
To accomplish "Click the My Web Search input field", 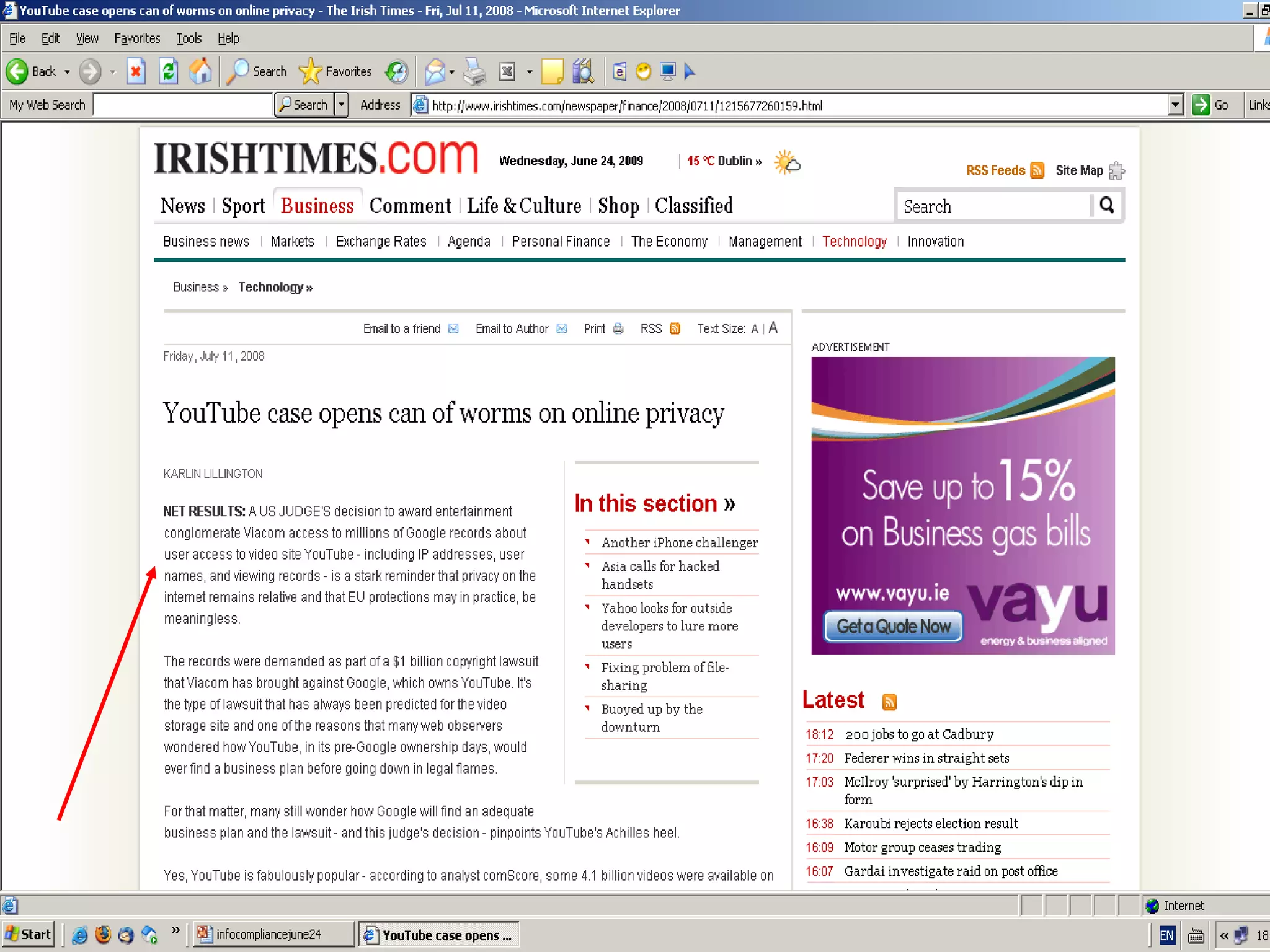I will point(183,105).
